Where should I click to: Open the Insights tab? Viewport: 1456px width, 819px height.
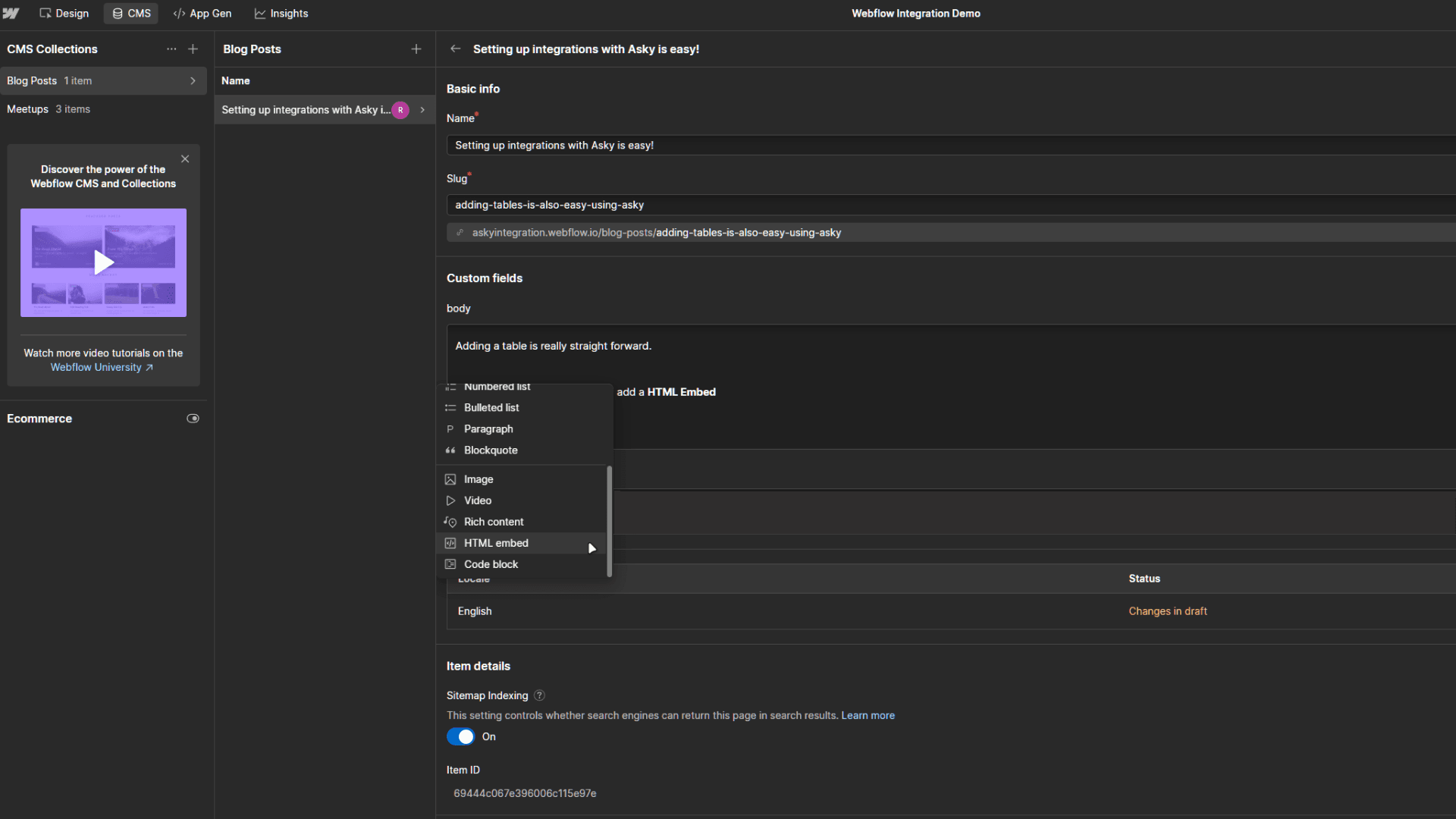(x=281, y=14)
